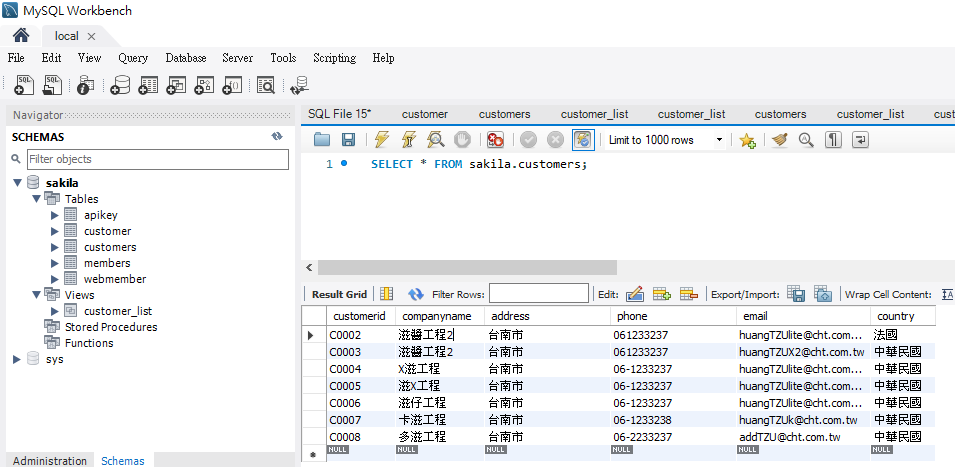The width and height of the screenshot is (955, 467).
Task: Insert new row icon in result grid
Action: [662, 294]
